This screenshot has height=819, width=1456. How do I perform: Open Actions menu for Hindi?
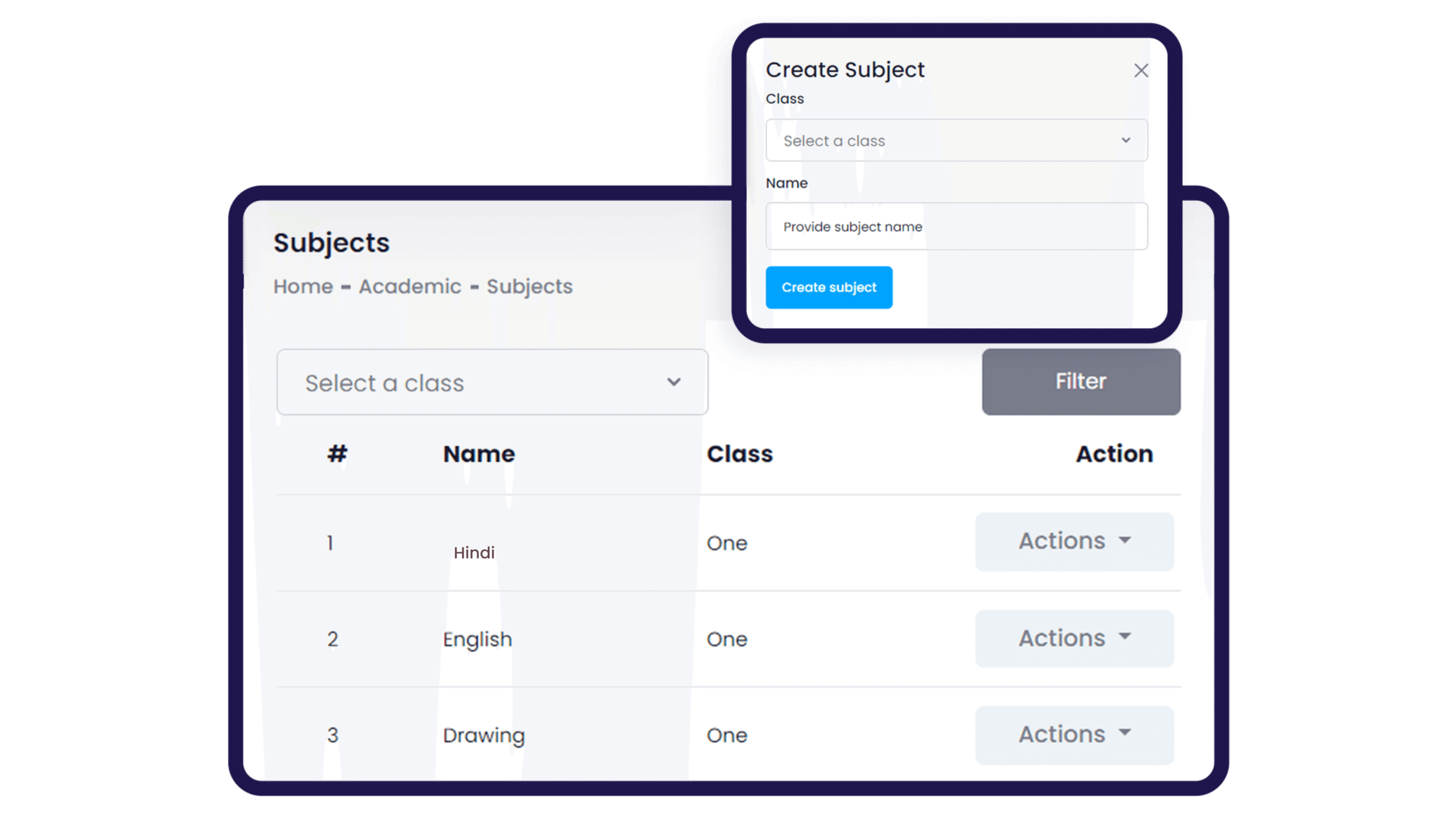coord(1074,541)
